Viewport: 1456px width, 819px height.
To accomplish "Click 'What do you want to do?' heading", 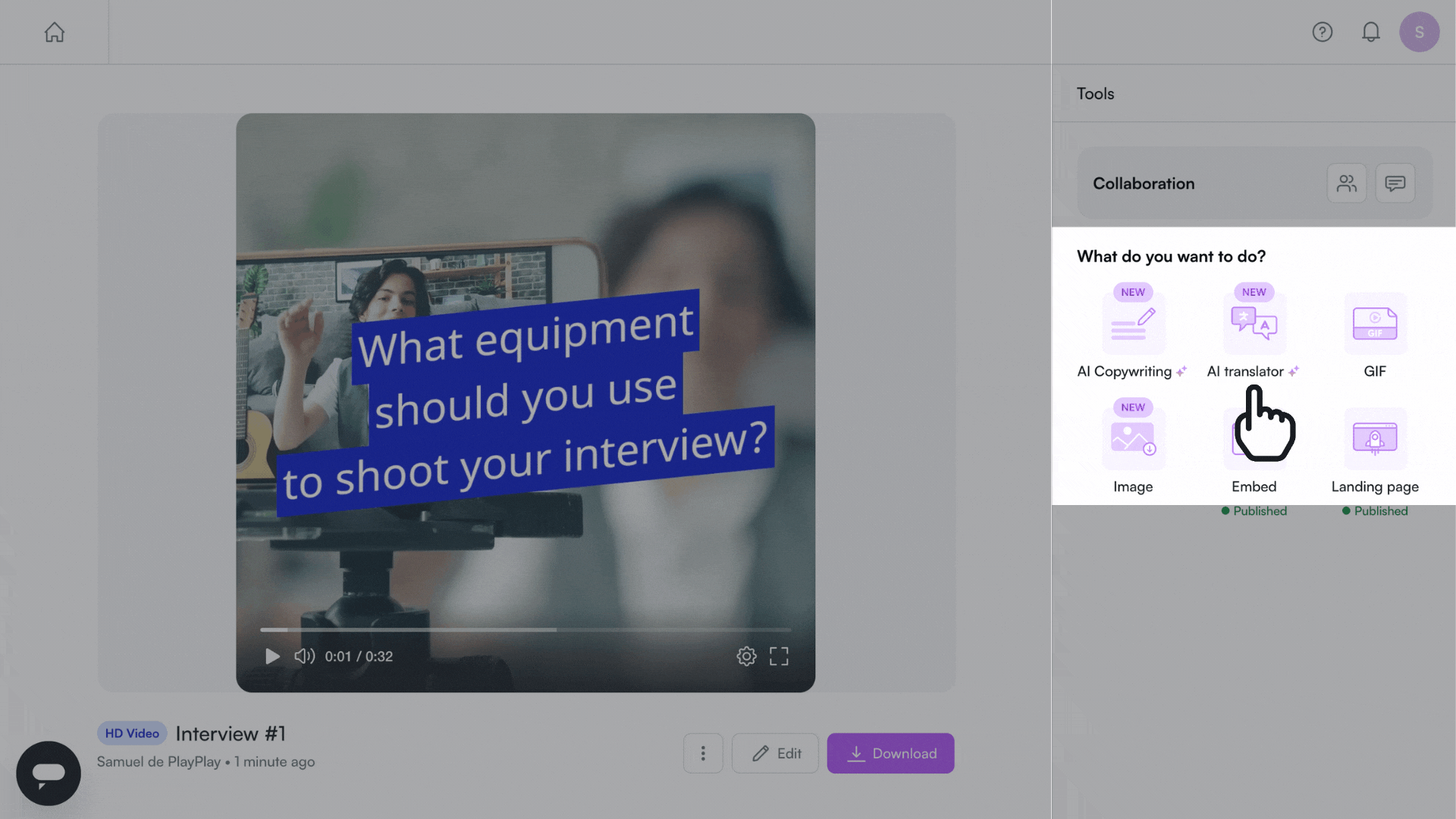I will point(1171,256).
